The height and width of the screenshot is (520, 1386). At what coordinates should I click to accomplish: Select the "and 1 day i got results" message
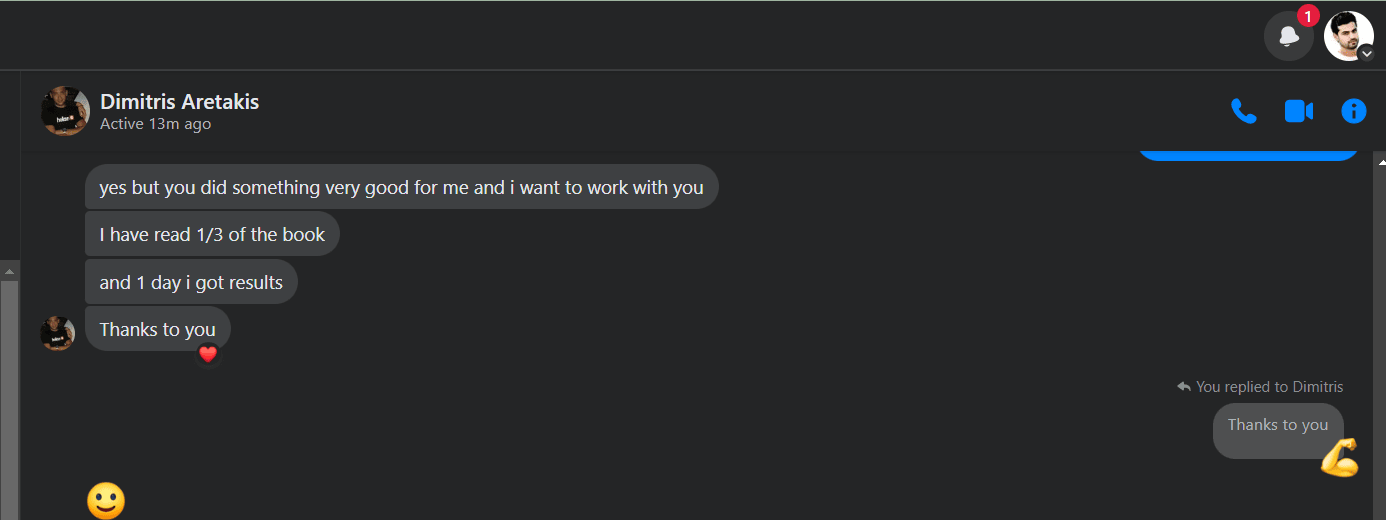191,282
